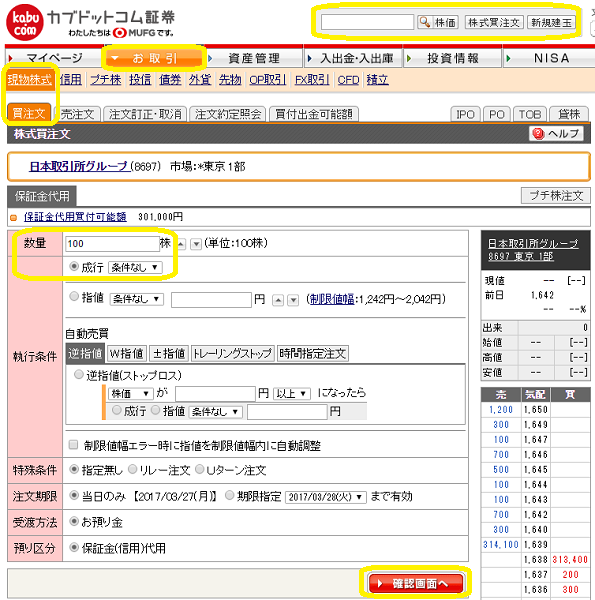Open the 資産管理 menu
The image size is (595, 600).
point(254,58)
